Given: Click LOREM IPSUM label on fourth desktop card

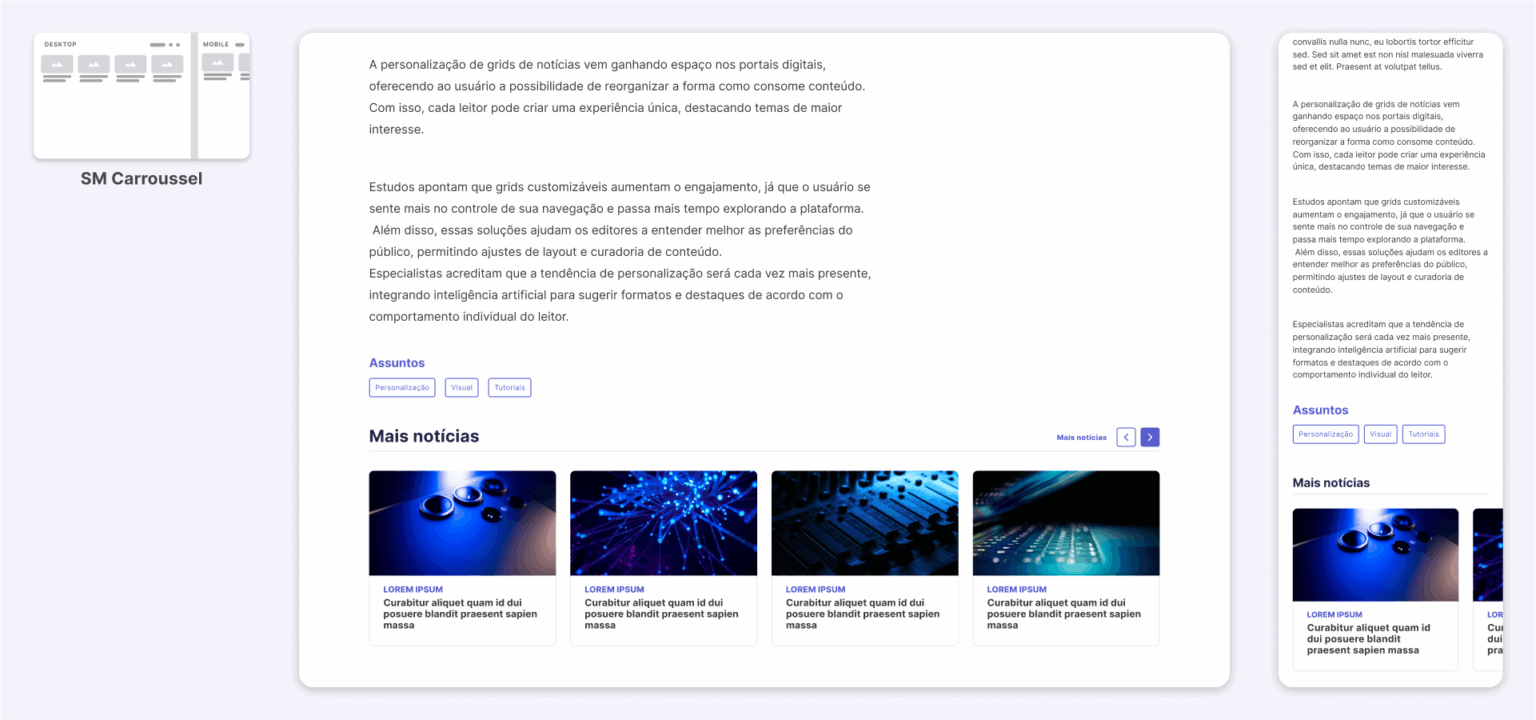Looking at the screenshot, I should point(1017,590).
